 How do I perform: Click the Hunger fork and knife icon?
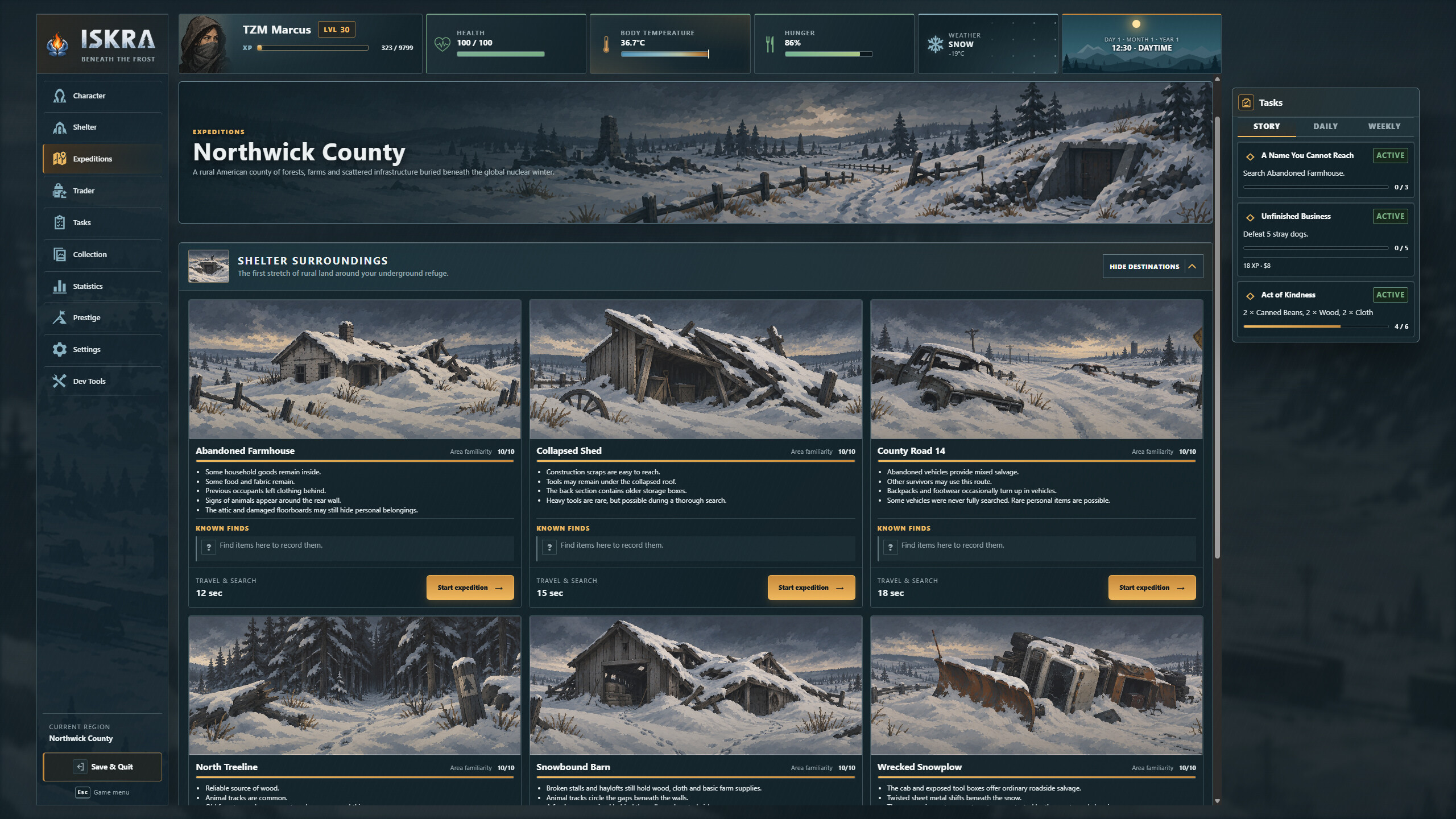[x=770, y=44]
